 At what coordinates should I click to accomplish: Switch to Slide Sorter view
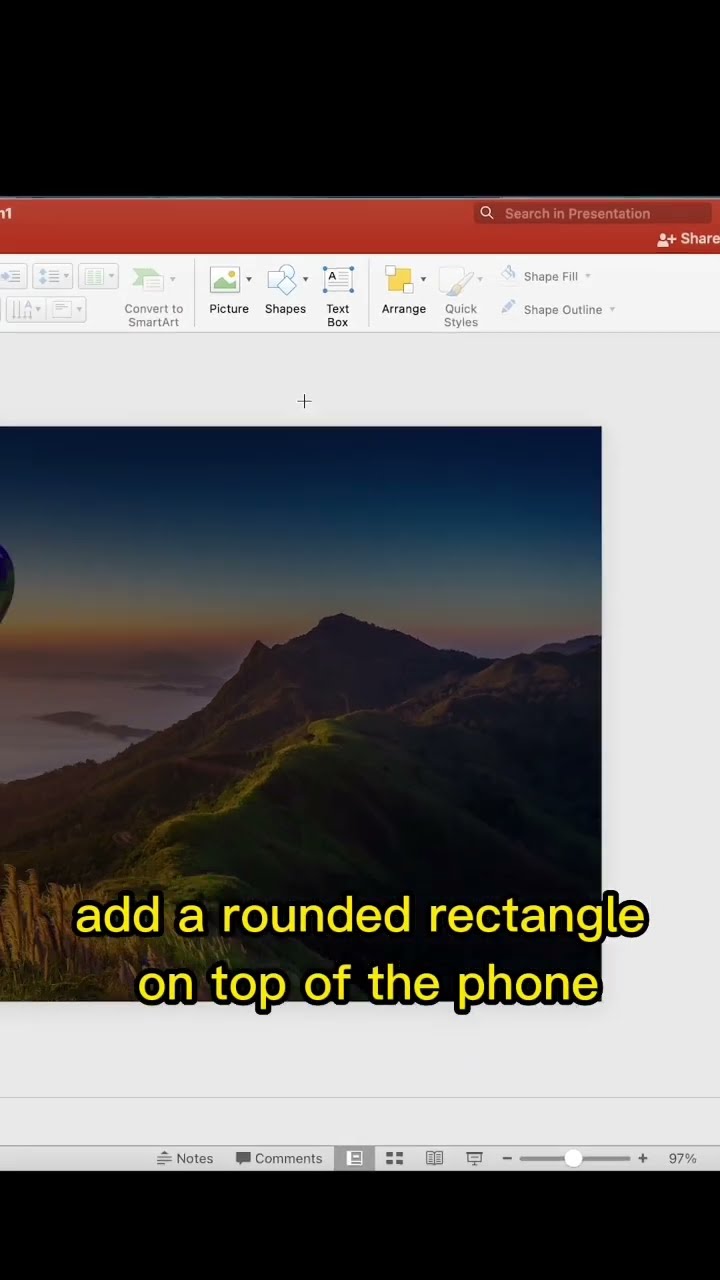(x=394, y=1158)
